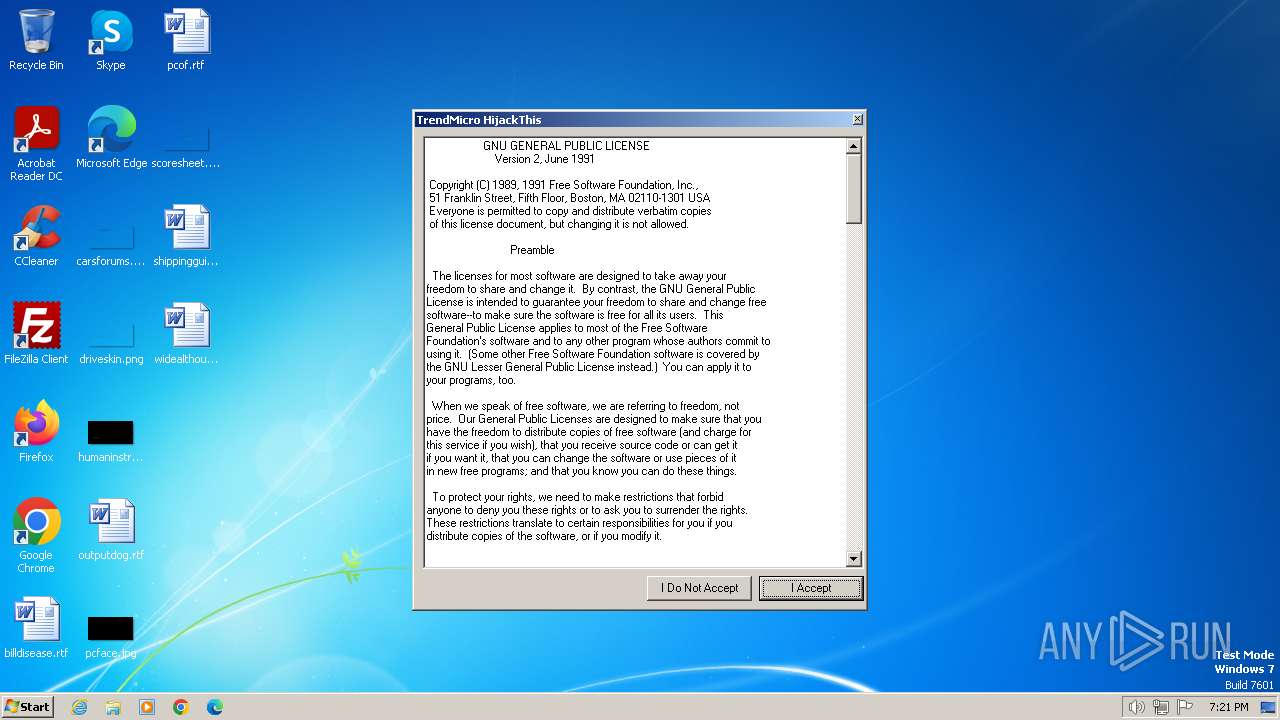
Task: Select the pcface.jpg file icon
Action: [x=111, y=636]
